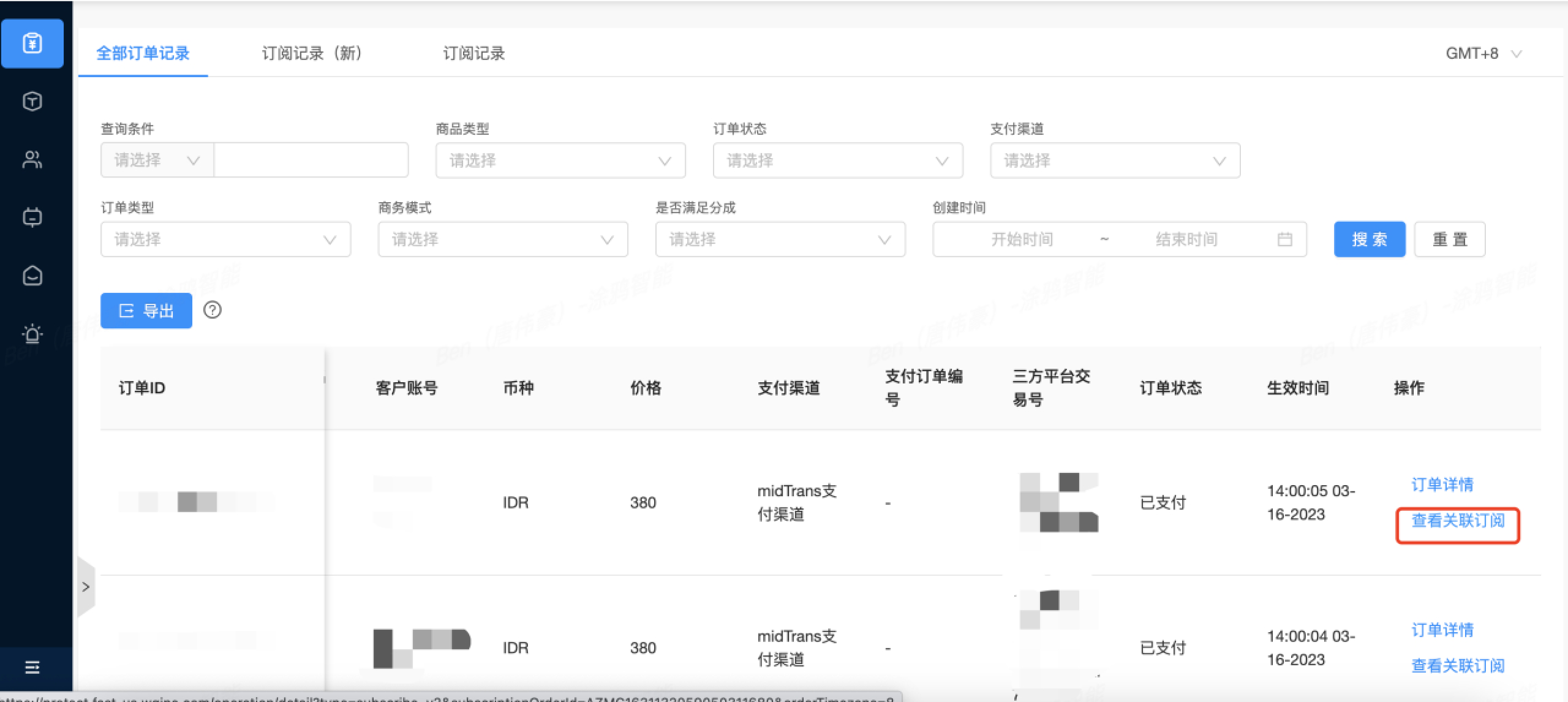Switch to 订阅记录 tab
This screenshot has width=1568, height=702.
click(x=473, y=53)
